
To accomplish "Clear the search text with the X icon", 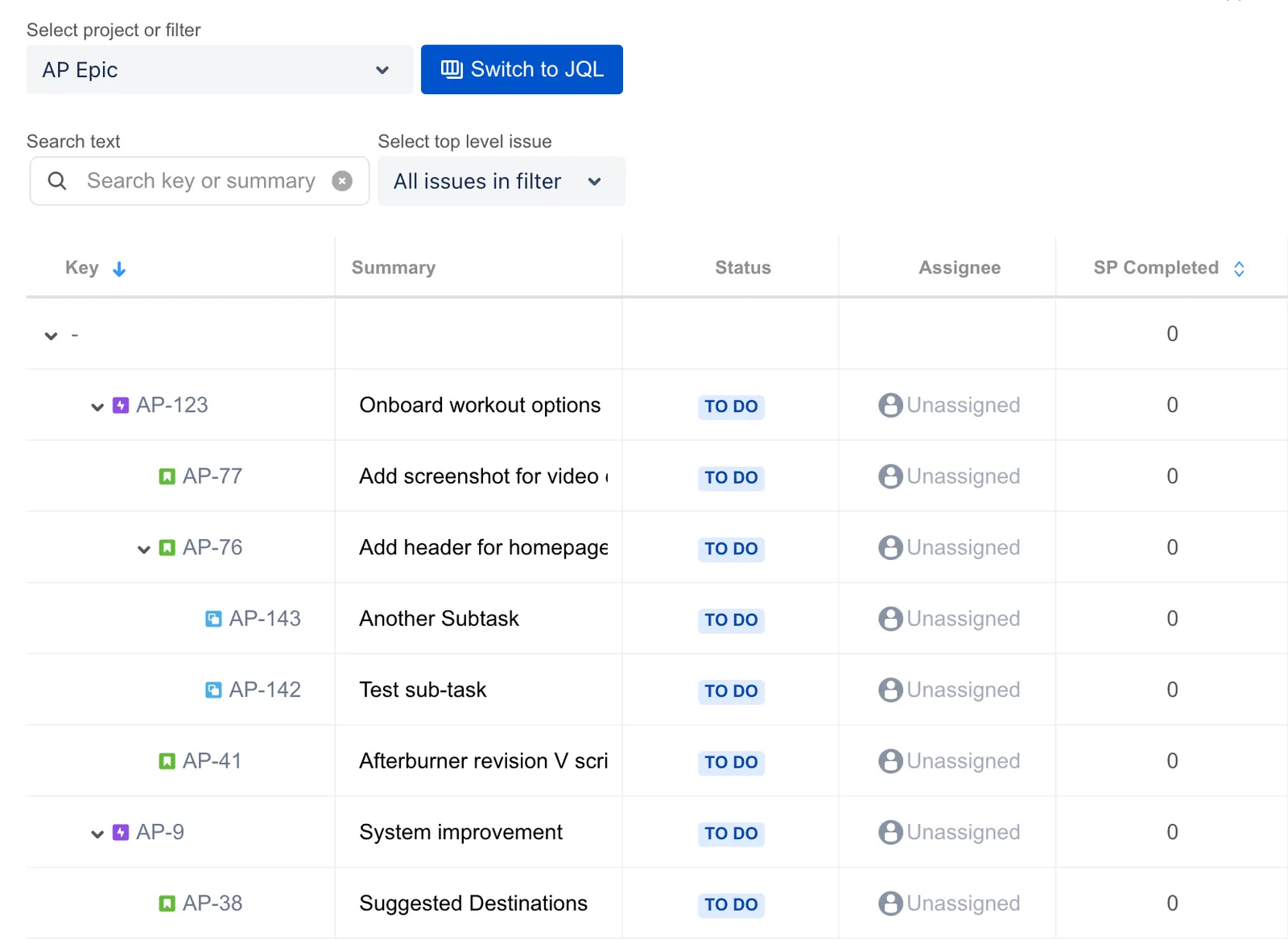I will pos(342,181).
